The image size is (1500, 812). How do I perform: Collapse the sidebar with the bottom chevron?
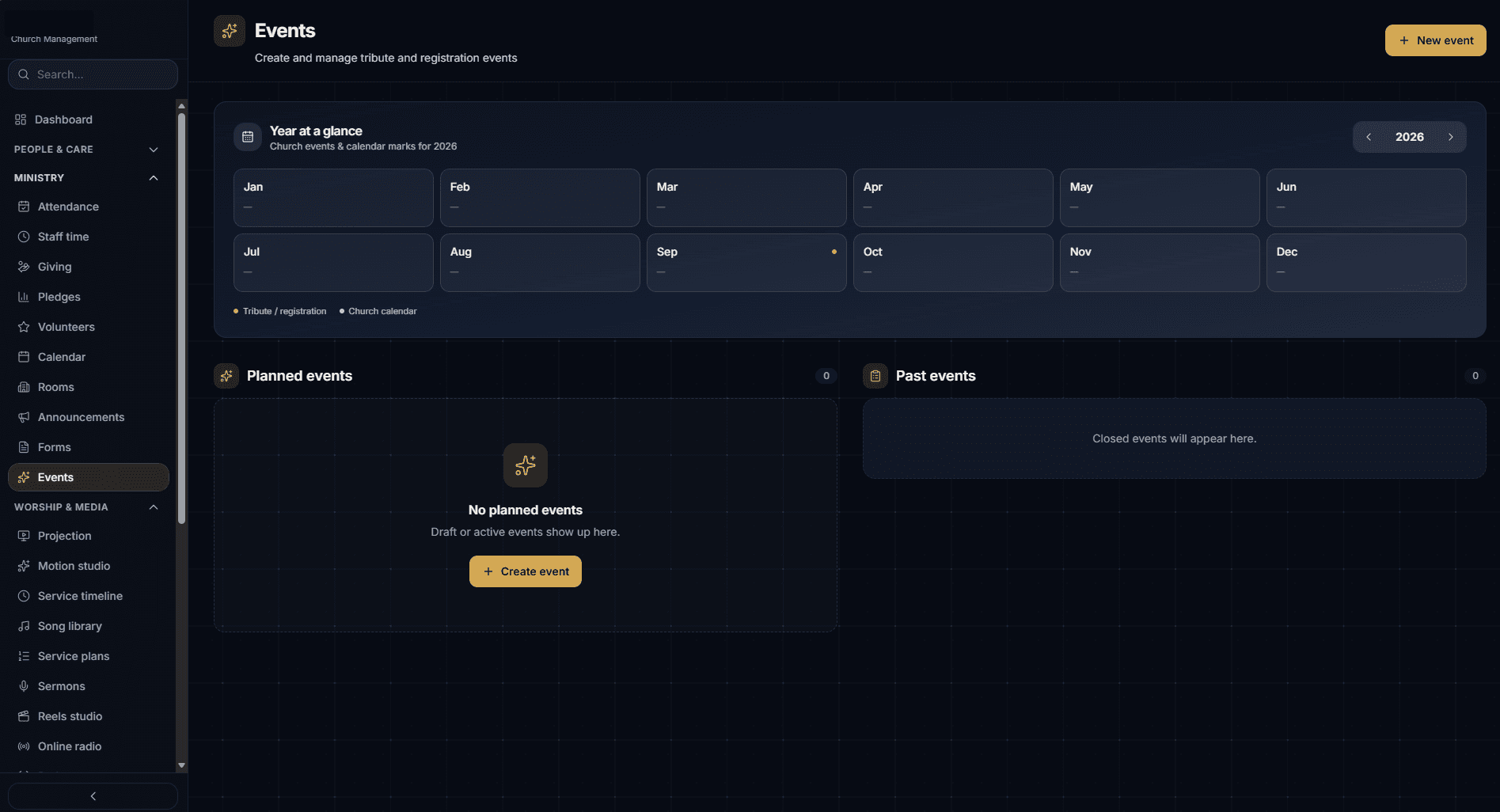pos(93,796)
